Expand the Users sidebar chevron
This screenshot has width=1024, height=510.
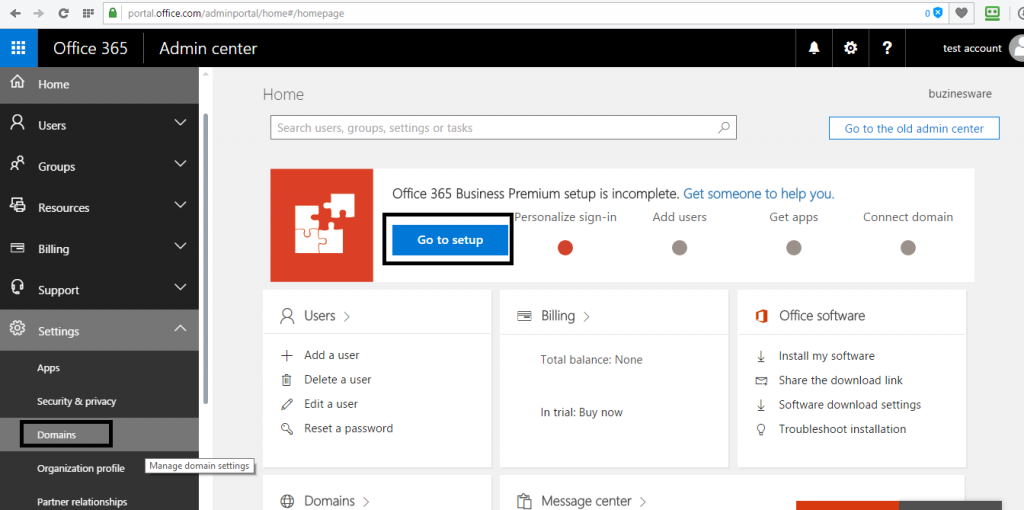(x=180, y=123)
